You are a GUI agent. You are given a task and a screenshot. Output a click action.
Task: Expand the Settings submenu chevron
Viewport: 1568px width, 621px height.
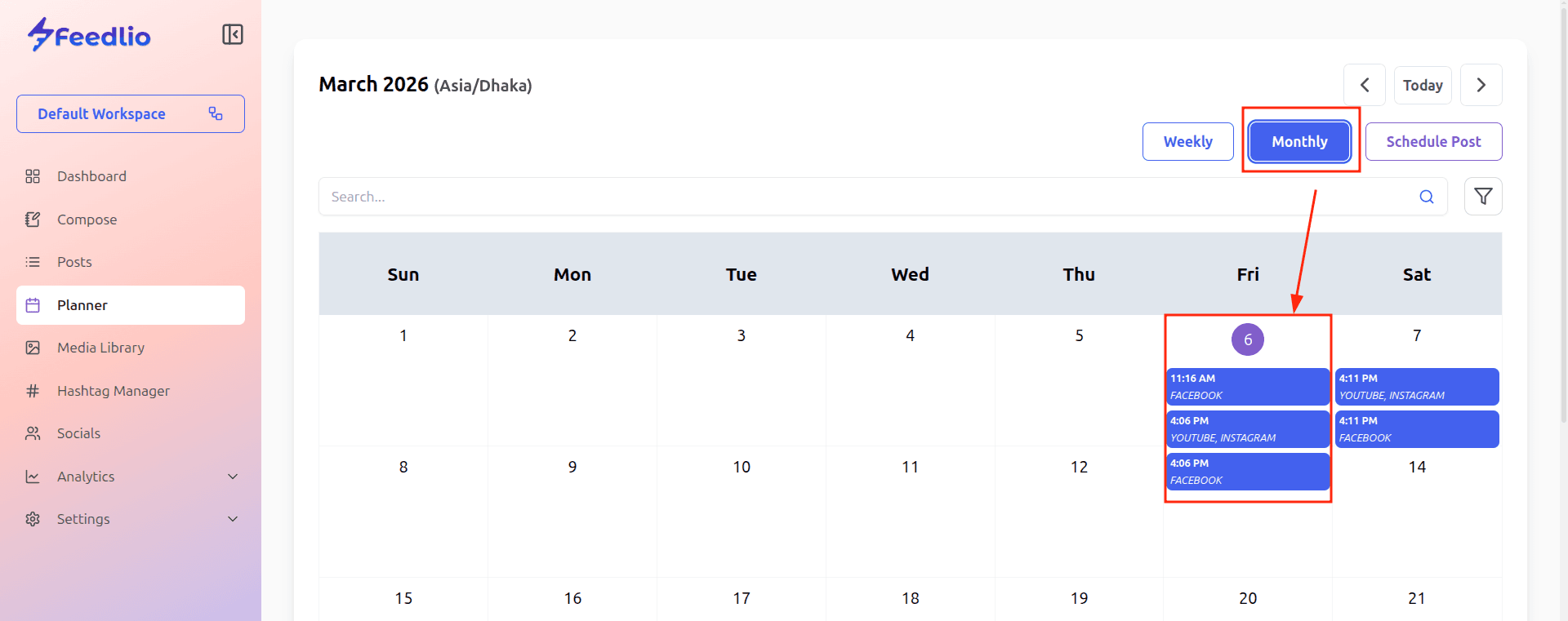(x=233, y=519)
